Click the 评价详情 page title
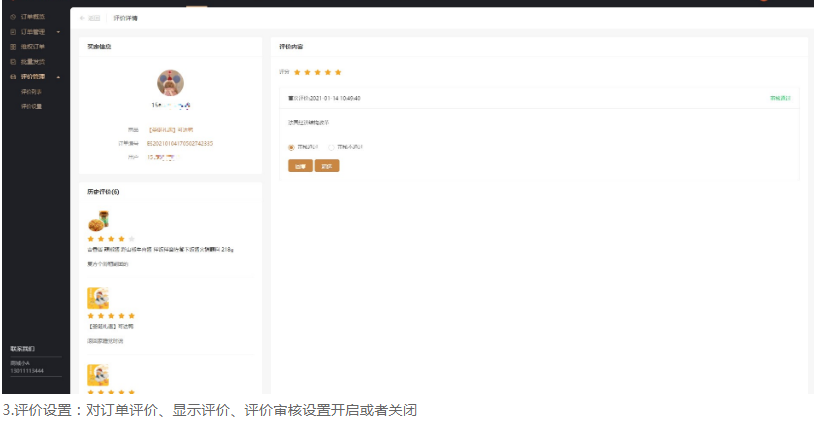 [126, 18]
